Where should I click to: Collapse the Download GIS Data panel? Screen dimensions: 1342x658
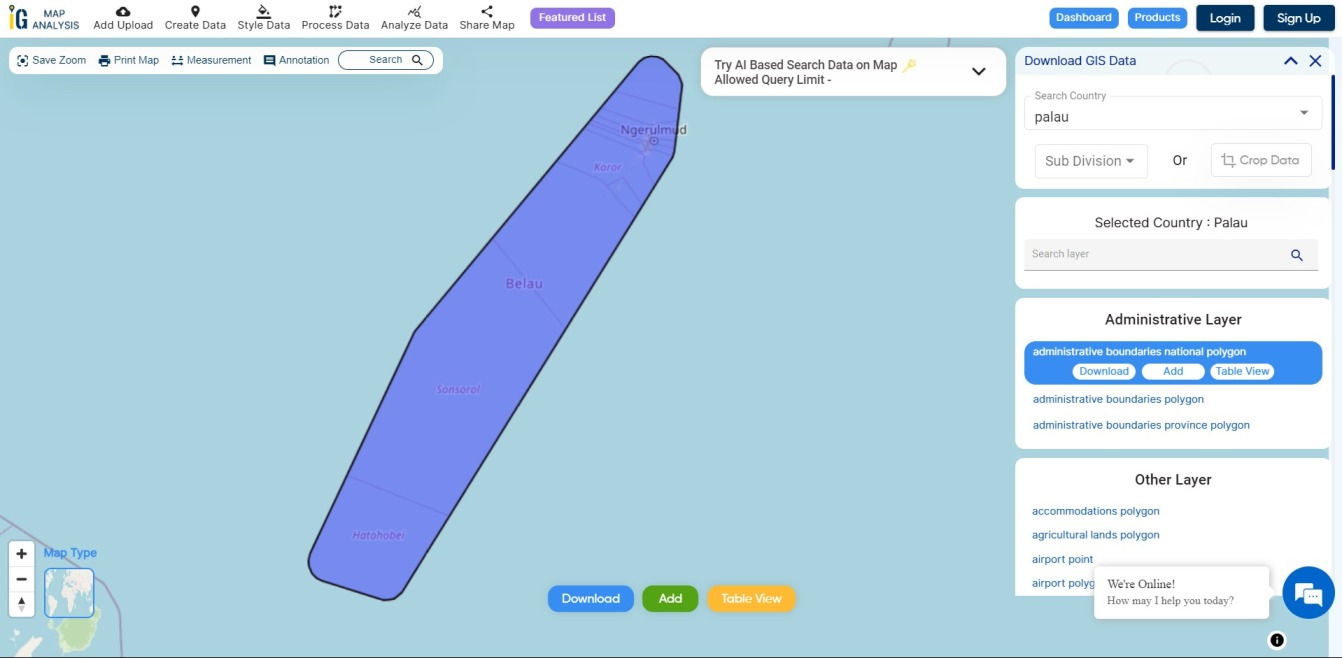click(x=1290, y=61)
